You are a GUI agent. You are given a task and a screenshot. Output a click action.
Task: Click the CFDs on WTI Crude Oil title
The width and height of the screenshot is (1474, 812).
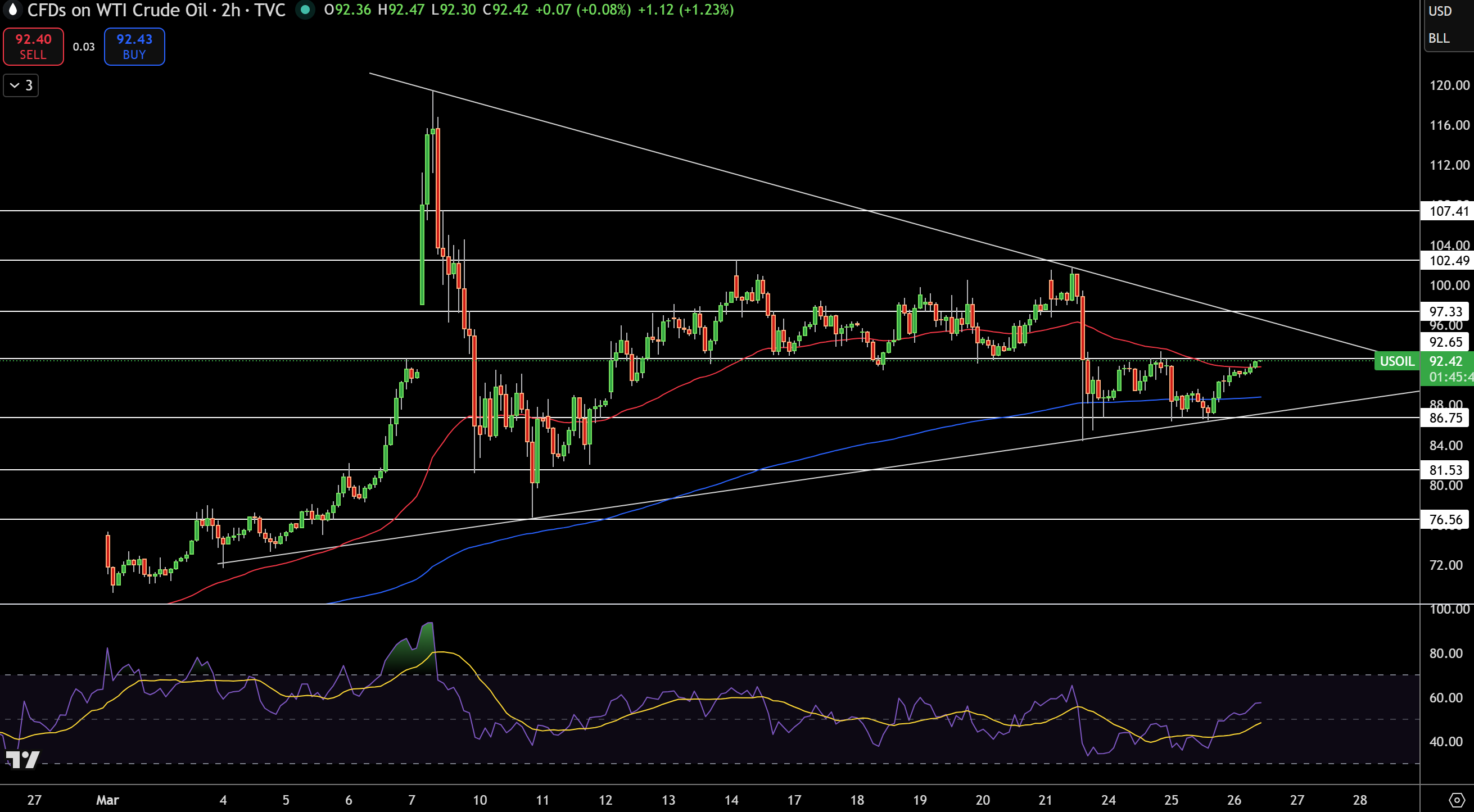coord(117,10)
